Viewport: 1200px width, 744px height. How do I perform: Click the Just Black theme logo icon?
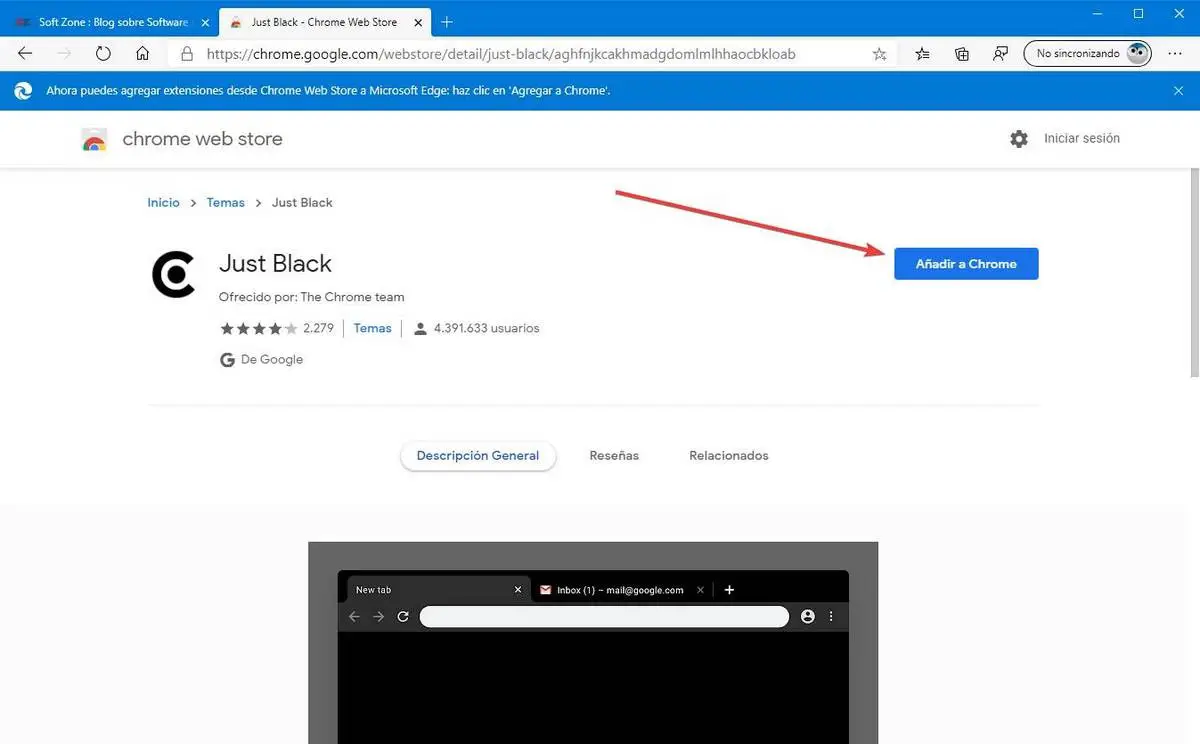pos(173,274)
